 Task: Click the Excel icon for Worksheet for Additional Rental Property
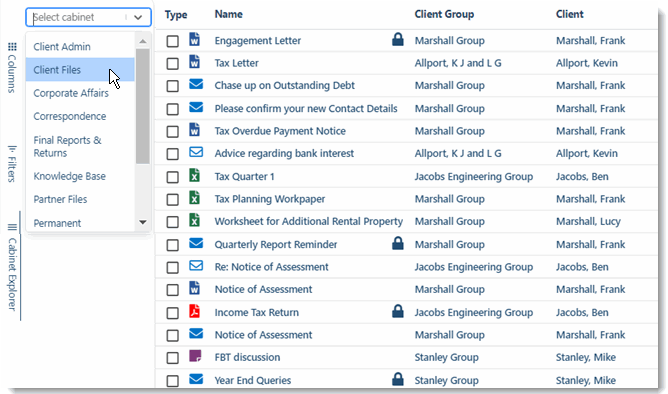[194, 220]
